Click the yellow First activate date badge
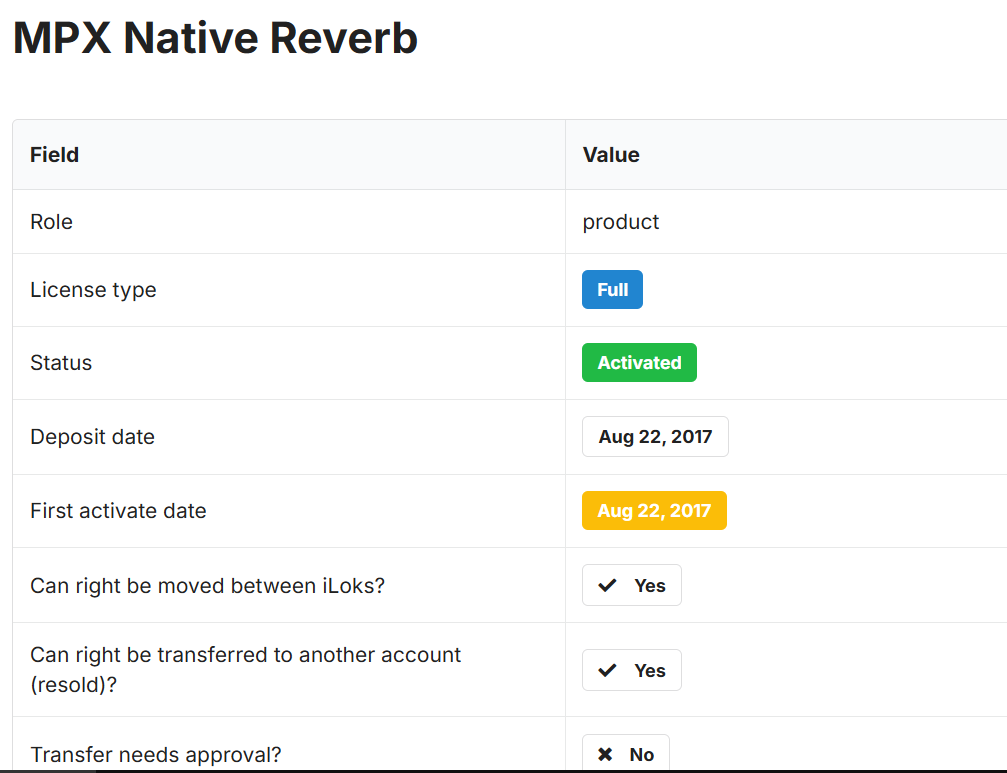 coord(654,510)
